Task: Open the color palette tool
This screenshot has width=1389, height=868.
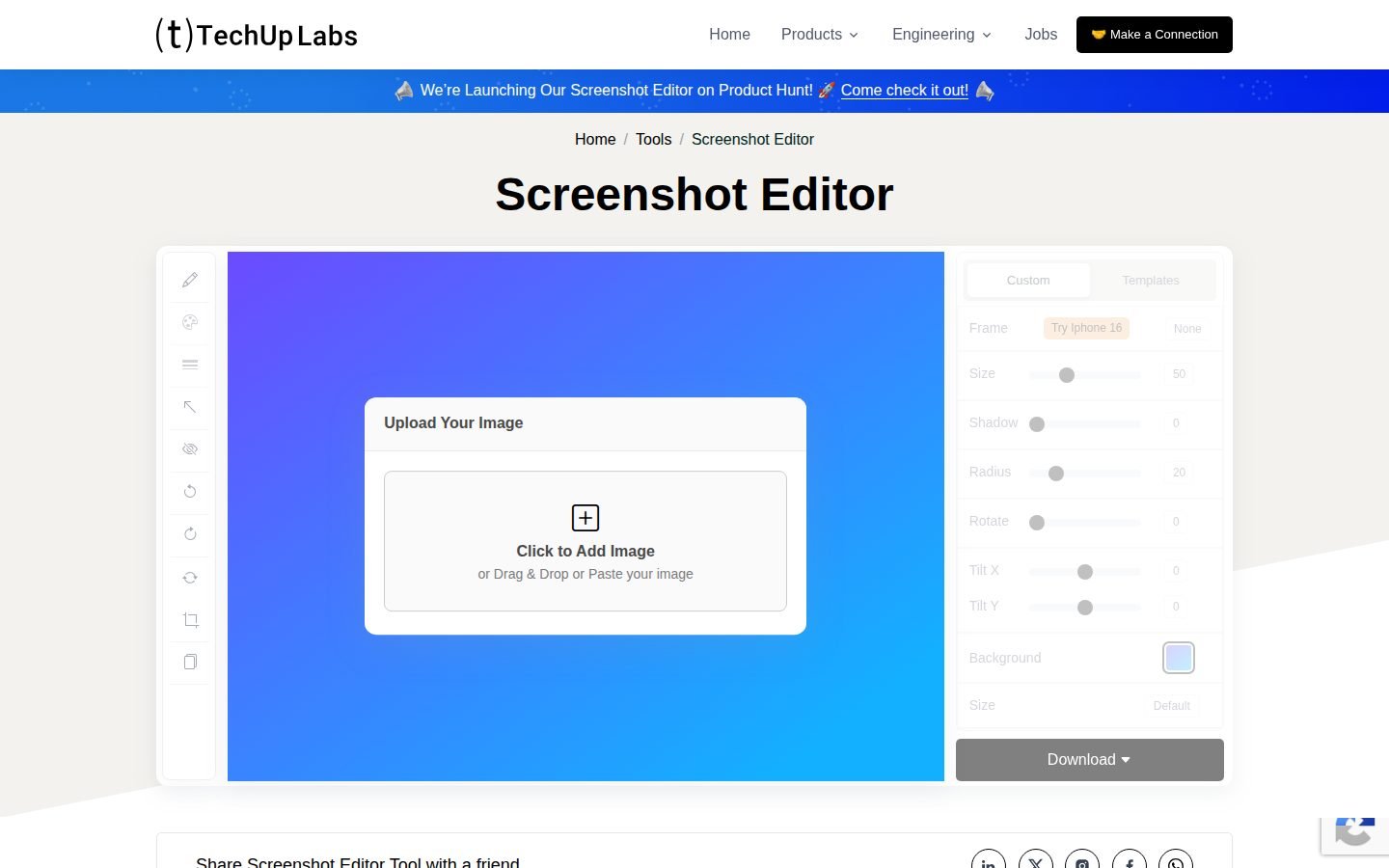Action: [190, 322]
